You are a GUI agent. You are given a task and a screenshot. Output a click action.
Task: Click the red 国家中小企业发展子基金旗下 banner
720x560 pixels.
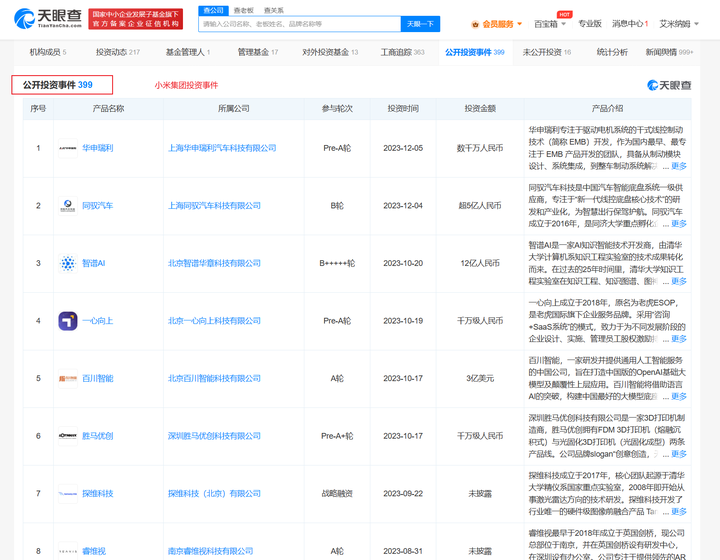pos(135,19)
